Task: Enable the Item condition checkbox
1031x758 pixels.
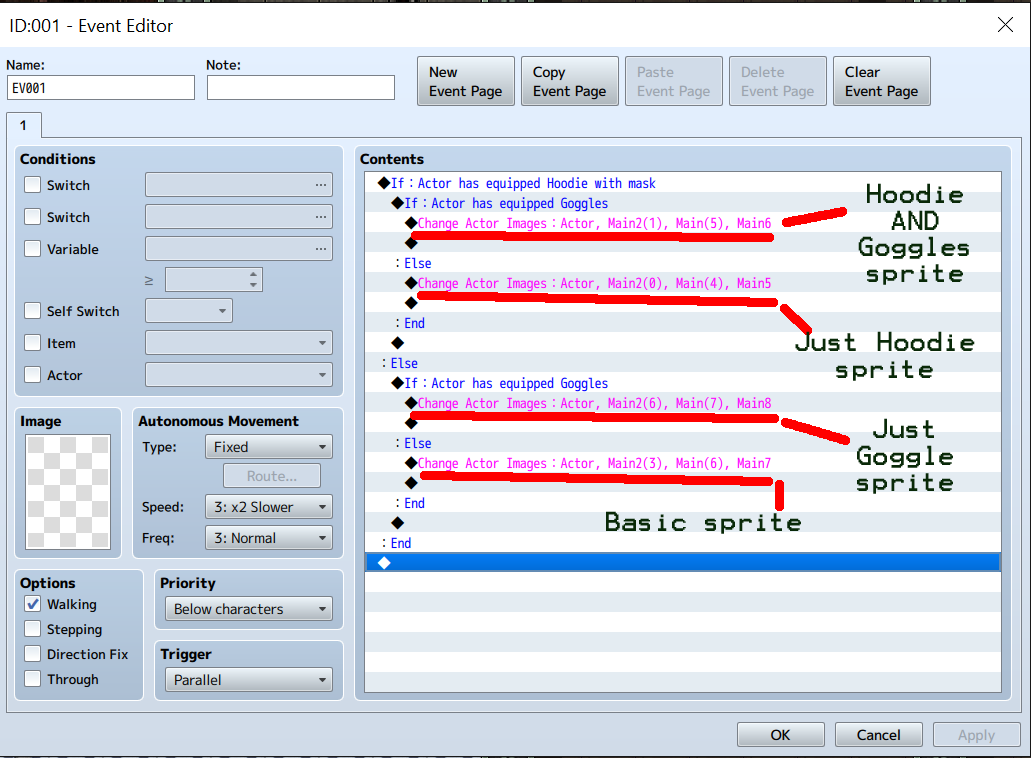Action: point(32,343)
